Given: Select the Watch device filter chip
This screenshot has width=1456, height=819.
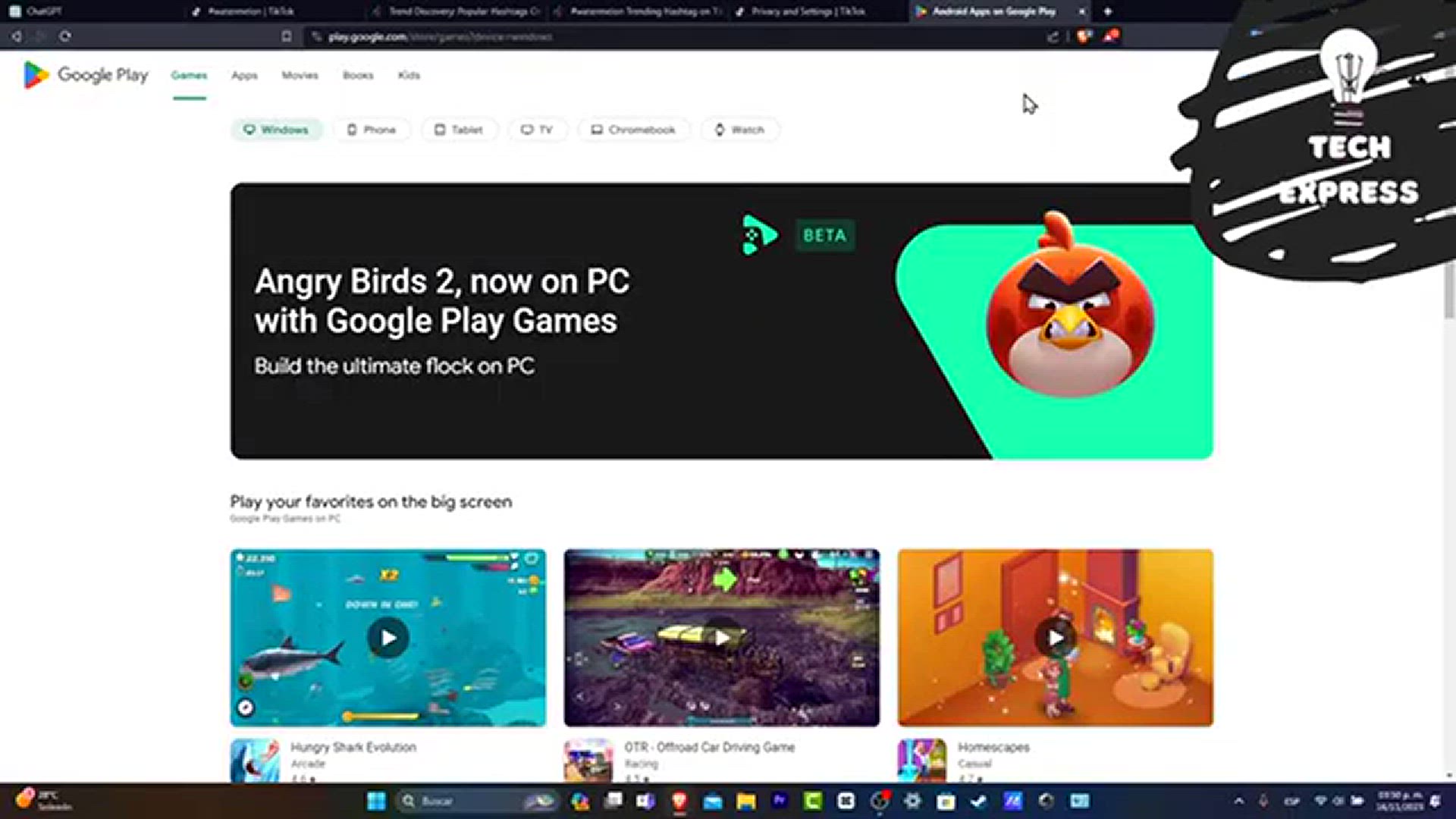Looking at the screenshot, I should (739, 130).
